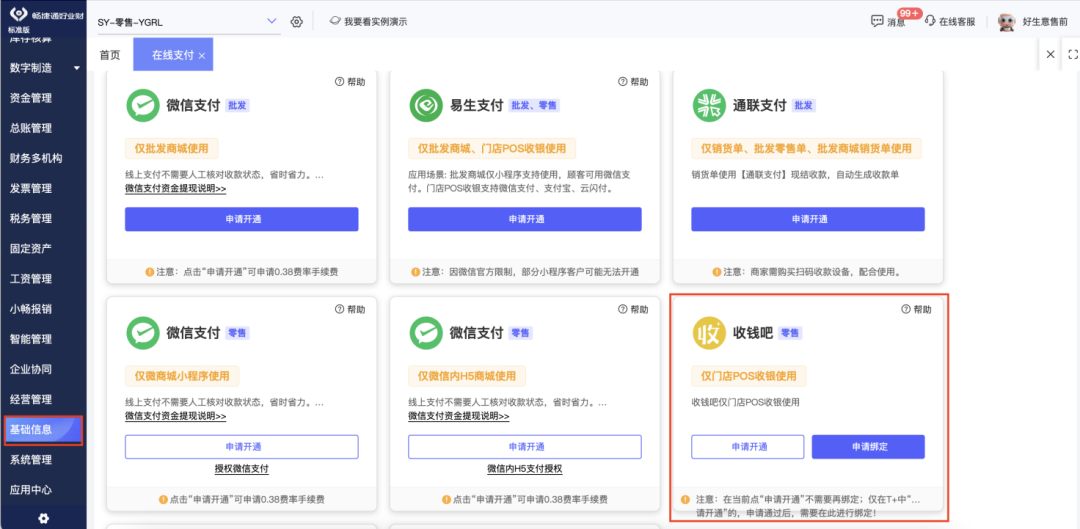Click 申请开通 on the 通联支付 card
Image resolution: width=1080 pixels, height=529 pixels.
coord(808,219)
